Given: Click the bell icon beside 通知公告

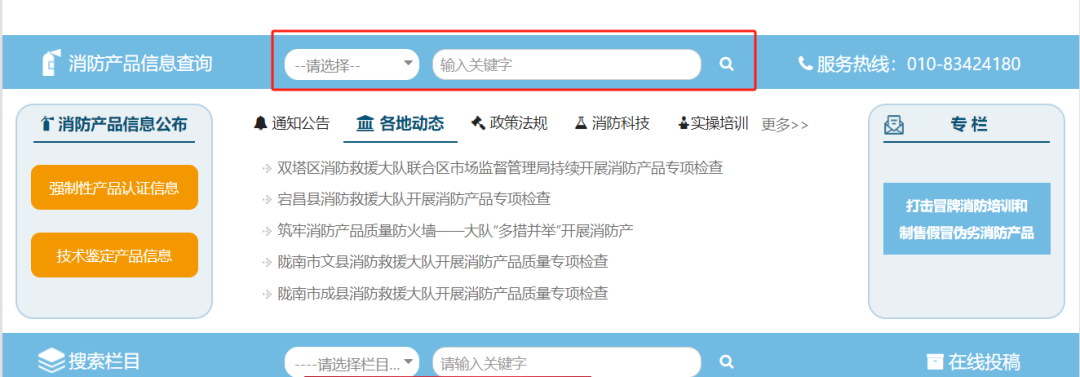Looking at the screenshot, I should [260, 123].
